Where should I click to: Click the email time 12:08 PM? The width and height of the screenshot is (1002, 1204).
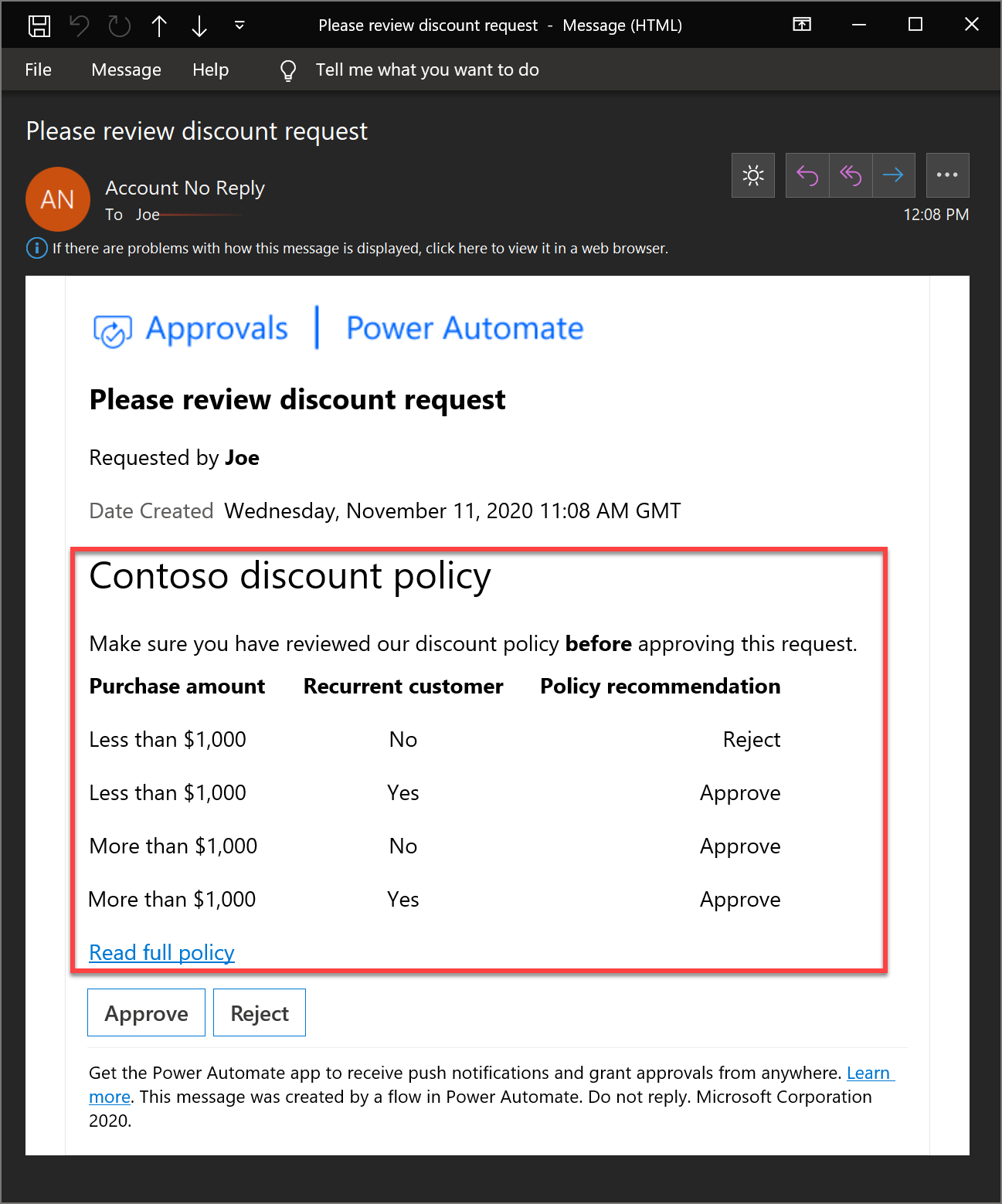[x=936, y=215]
